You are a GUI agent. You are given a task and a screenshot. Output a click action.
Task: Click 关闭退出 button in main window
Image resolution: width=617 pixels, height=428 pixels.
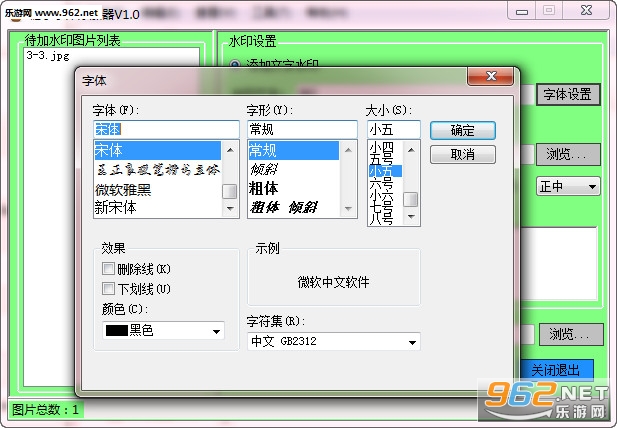tap(556, 370)
